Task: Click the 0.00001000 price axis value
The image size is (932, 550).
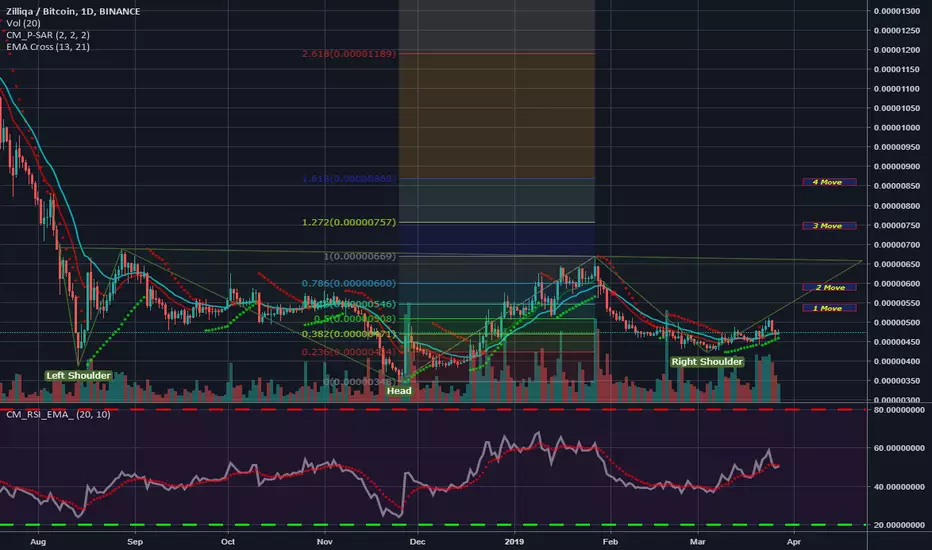Action: tap(896, 128)
